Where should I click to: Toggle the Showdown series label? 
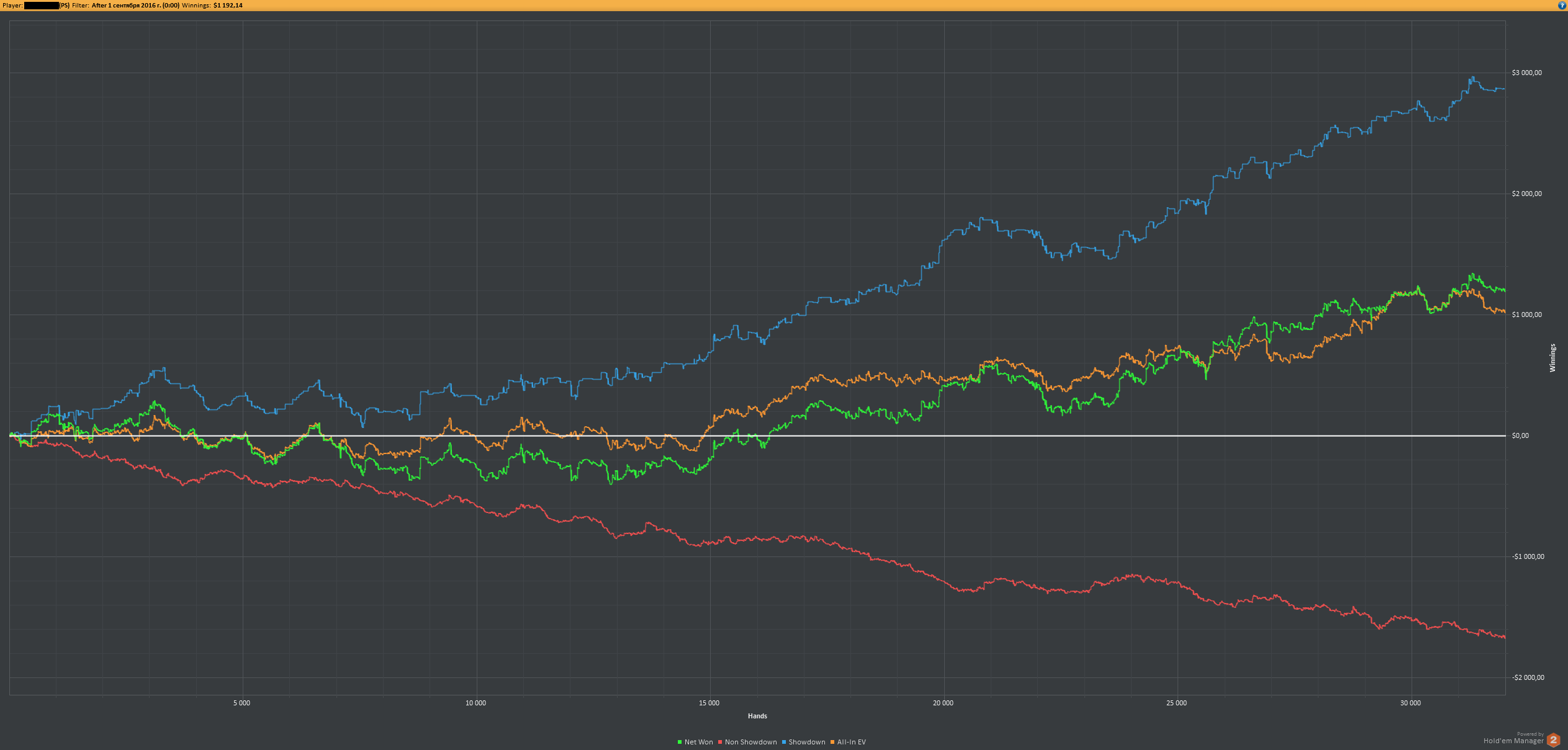click(x=806, y=742)
